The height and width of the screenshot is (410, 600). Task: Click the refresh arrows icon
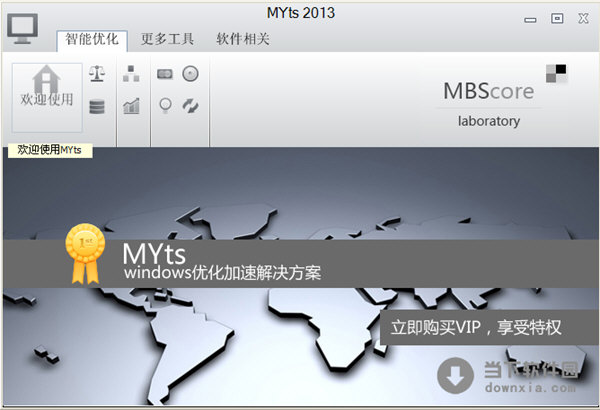190,107
